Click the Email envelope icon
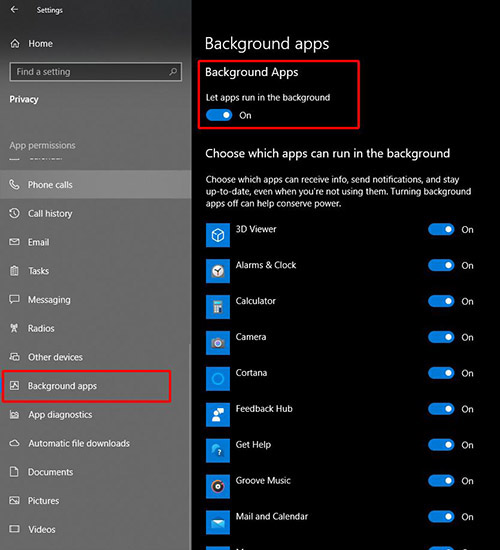The image size is (500, 550). pos(14,242)
